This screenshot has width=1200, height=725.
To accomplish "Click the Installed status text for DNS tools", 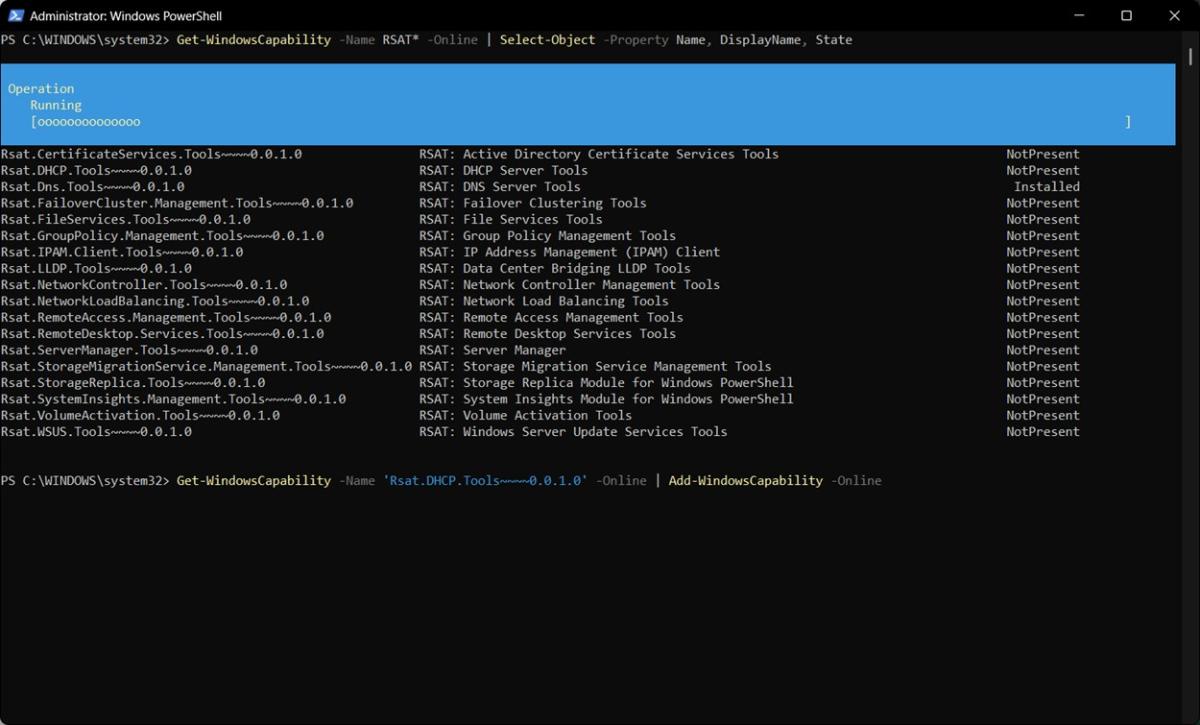I will 1046,186.
